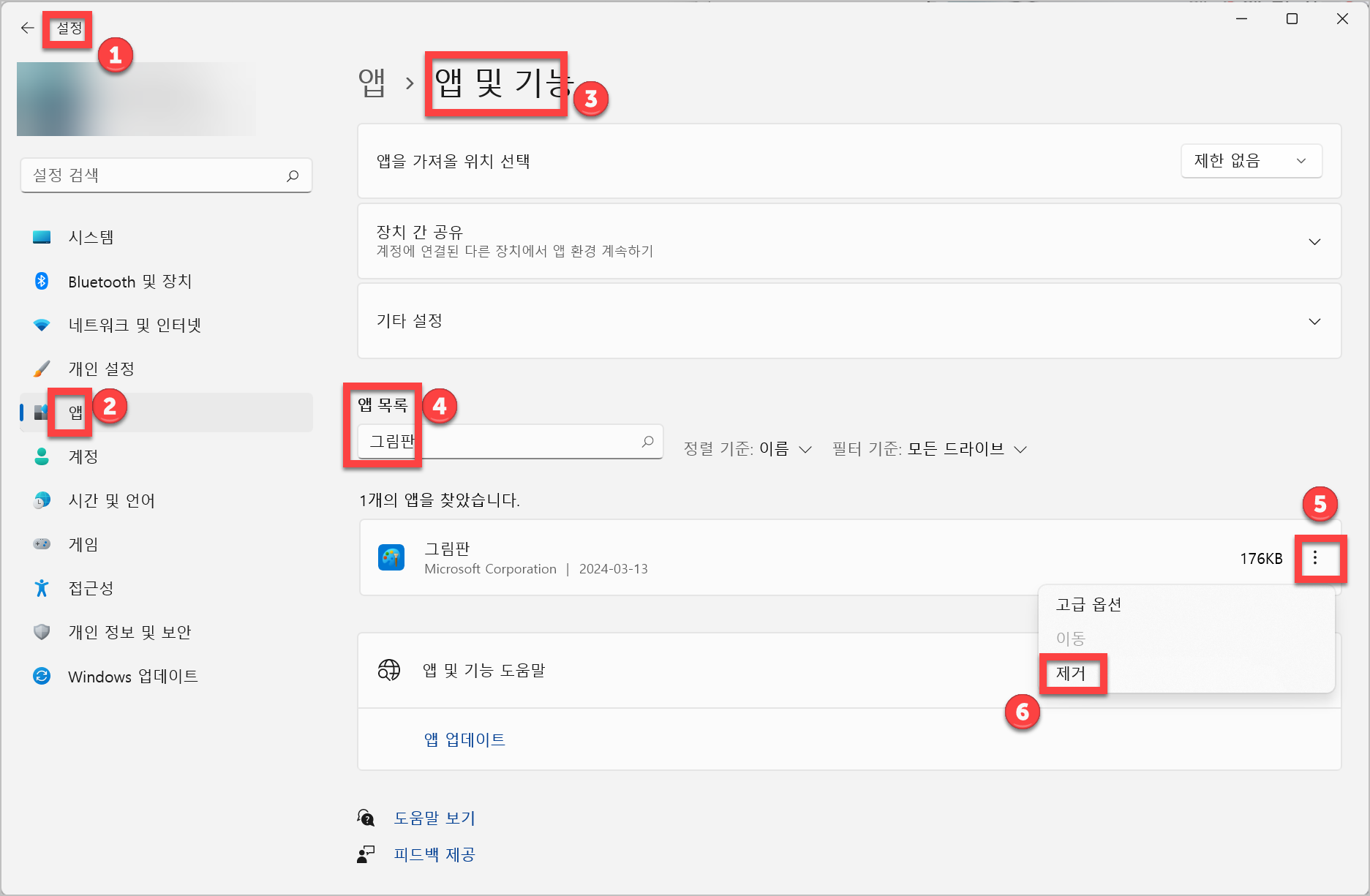Viewport: 1370px width, 896px height.
Task: Click the Wi-Fi network icon
Action: coord(42,325)
